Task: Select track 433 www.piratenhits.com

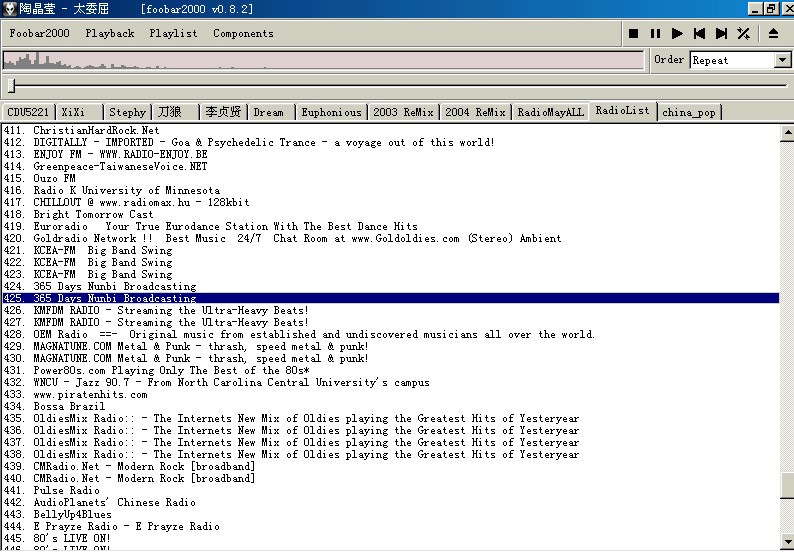Action: [x=390, y=395]
